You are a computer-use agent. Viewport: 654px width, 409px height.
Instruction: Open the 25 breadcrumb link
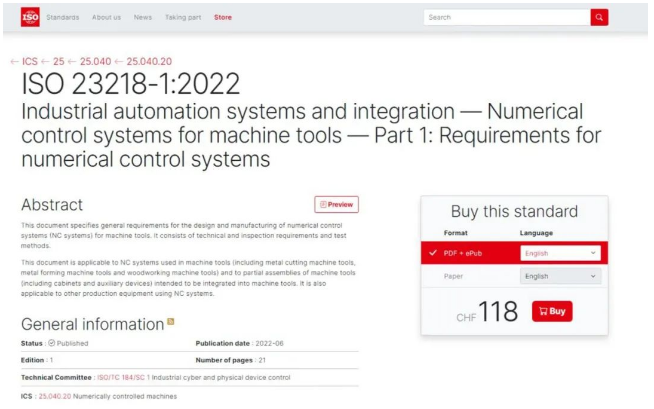pyautogui.click(x=59, y=61)
